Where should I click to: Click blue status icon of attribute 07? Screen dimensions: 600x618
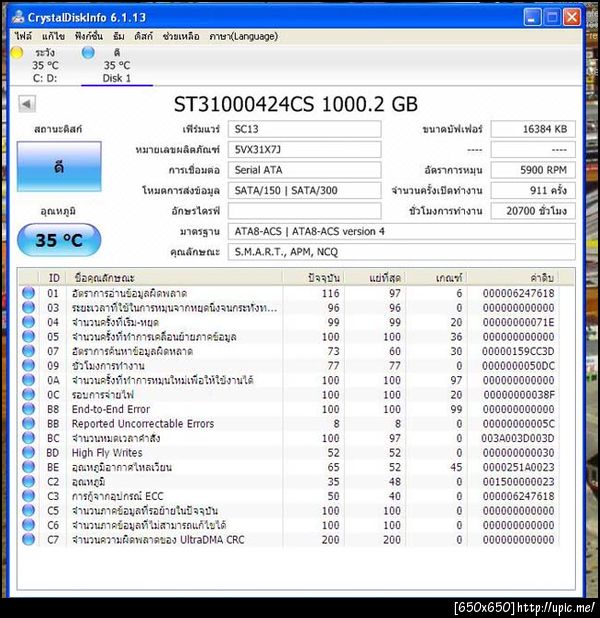[x=28, y=351]
